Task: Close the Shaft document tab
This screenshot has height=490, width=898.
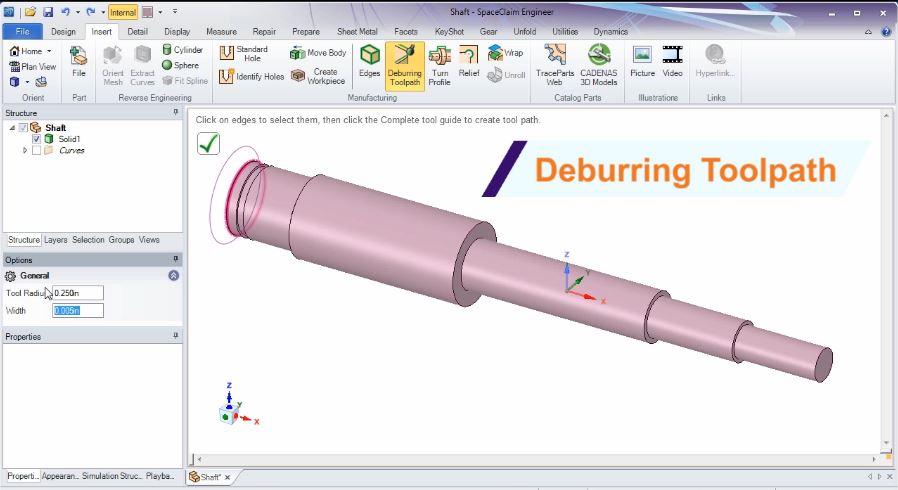Action: tap(227, 477)
